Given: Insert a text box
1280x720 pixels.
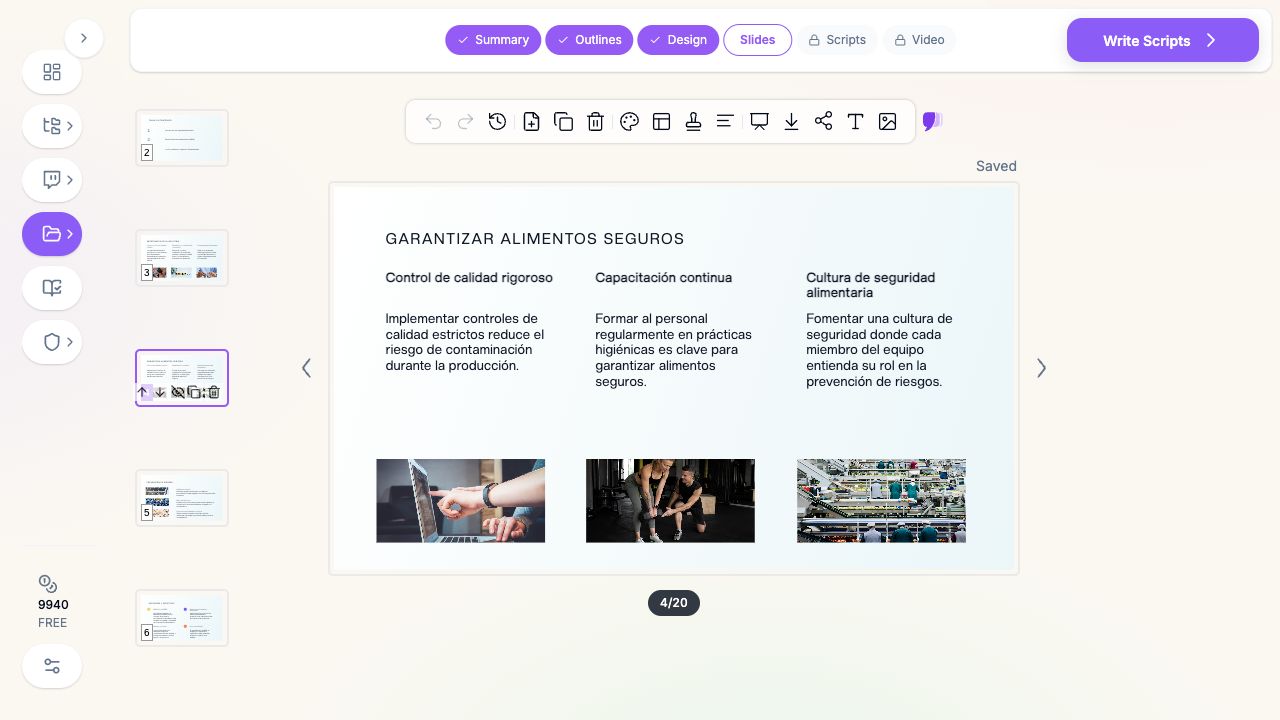Looking at the screenshot, I should (x=855, y=122).
